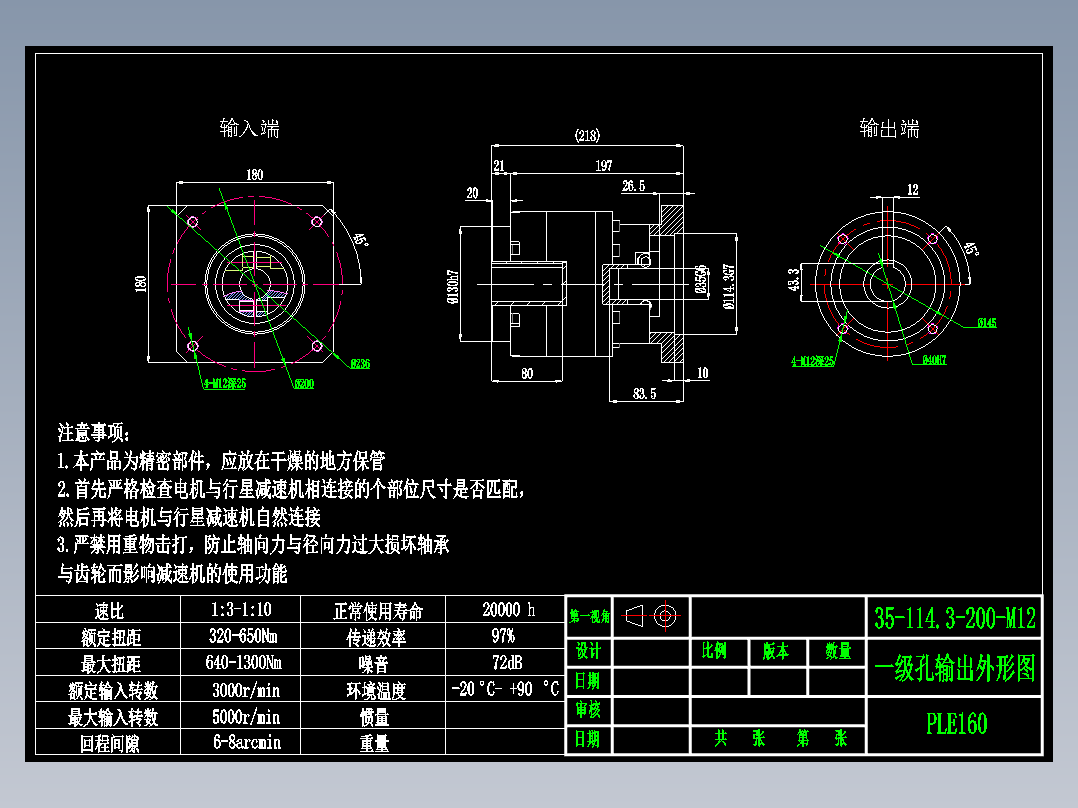Select the 43.3 dimension on output view
The height and width of the screenshot is (808, 1078).
793,281
